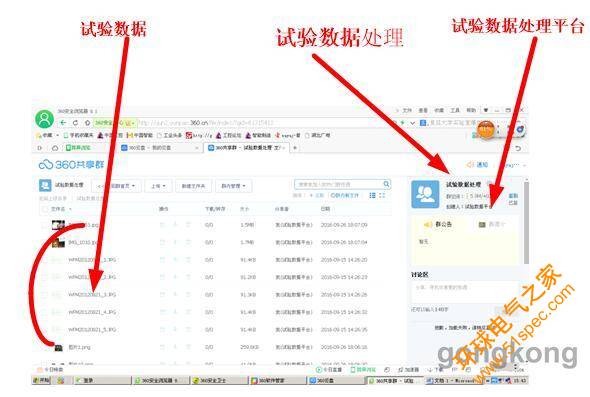Click the 讨论区 message input box
Image resolution: width=590 pixels, height=397 pixels.
[465, 291]
